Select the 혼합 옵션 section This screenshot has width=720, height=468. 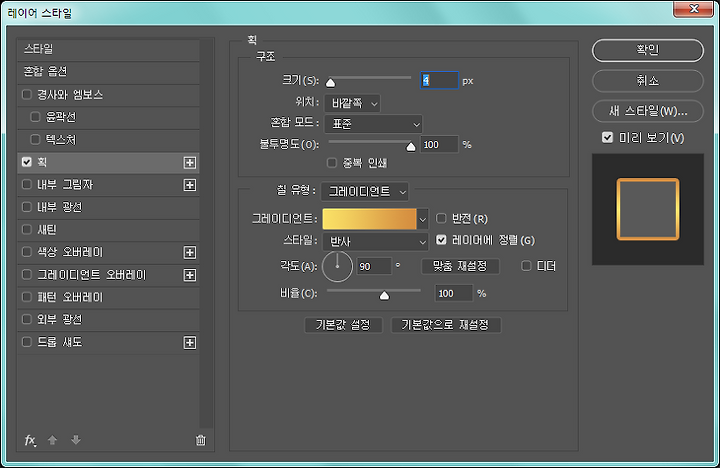coord(108,72)
